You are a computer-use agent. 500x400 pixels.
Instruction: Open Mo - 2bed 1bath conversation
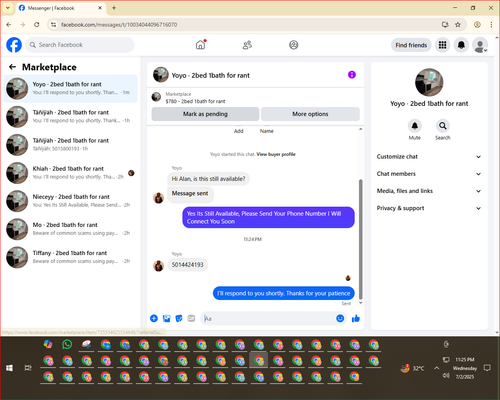pyautogui.click(x=70, y=229)
